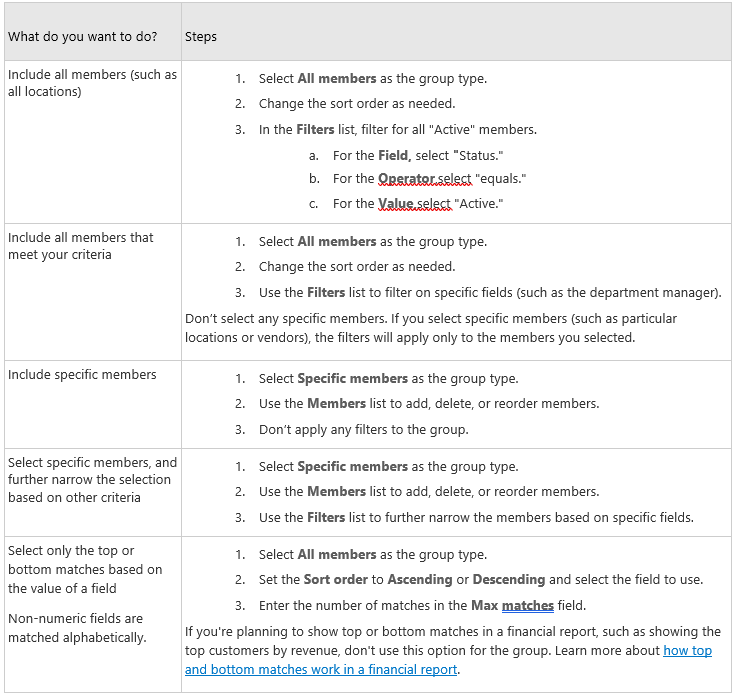Click the 'What do you want to do?' header

(x=82, y=37)
